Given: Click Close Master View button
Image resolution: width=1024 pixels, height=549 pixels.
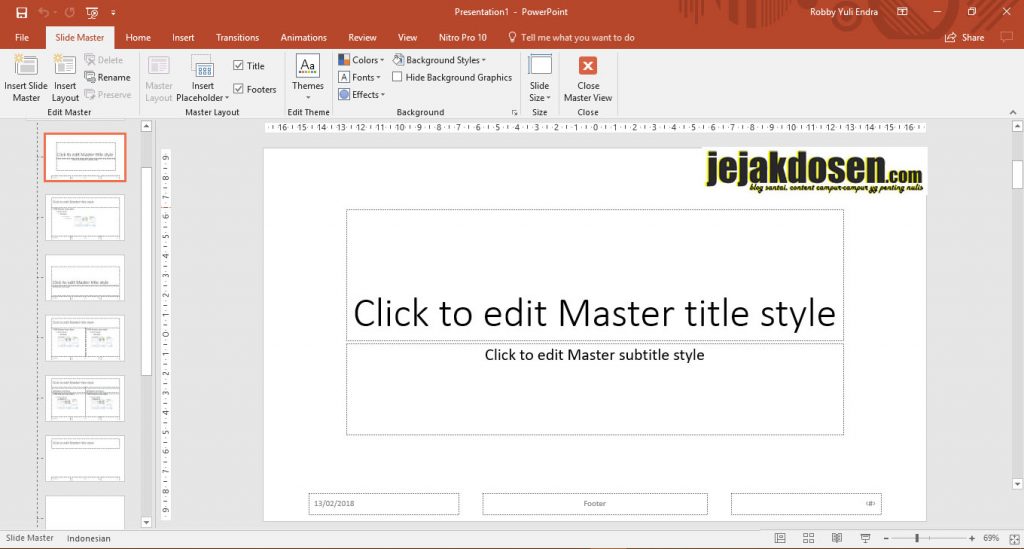Looking at the screenshot, I should [588, 78].
